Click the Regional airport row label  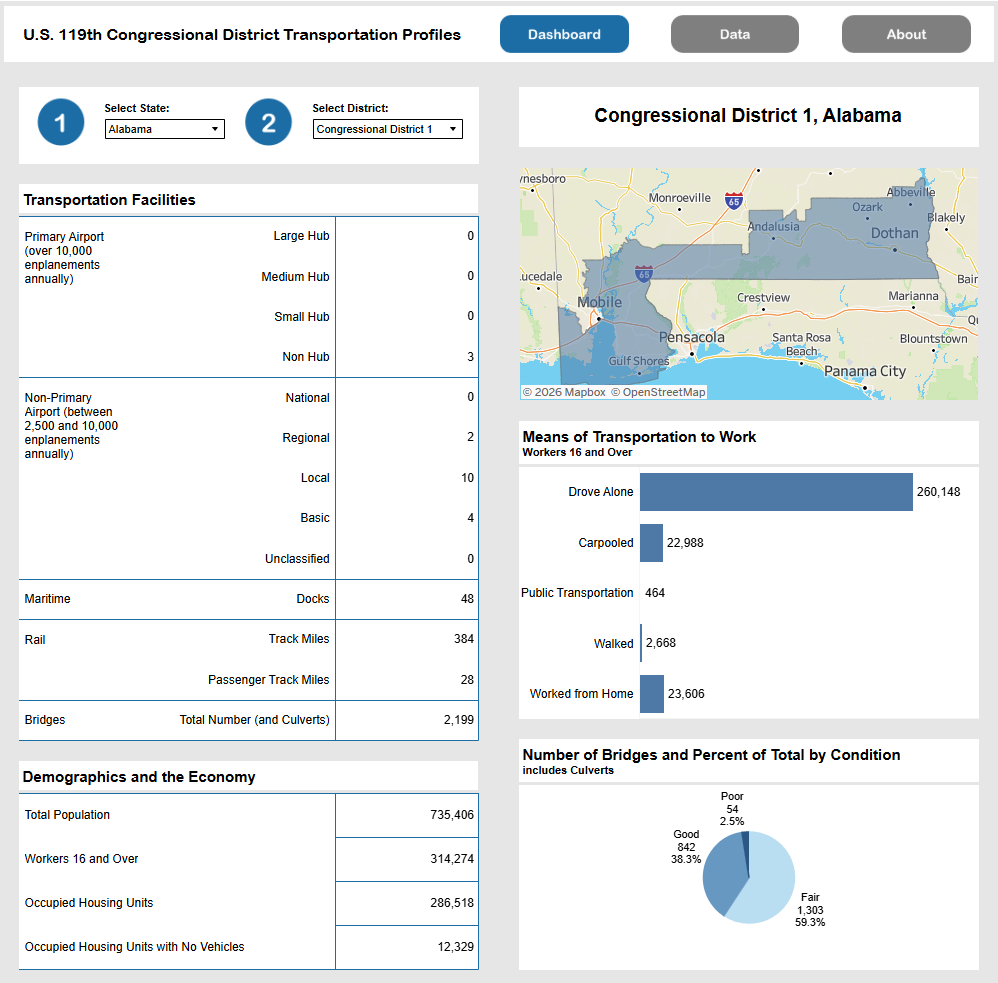(x=306, y=437)
